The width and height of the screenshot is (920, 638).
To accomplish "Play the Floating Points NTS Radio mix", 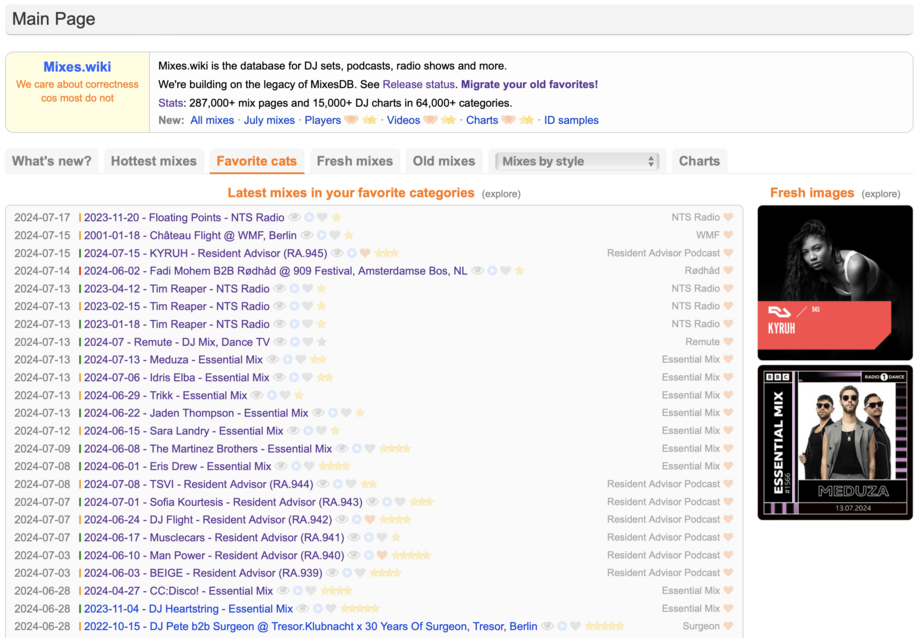I will [x=309, y=218].
